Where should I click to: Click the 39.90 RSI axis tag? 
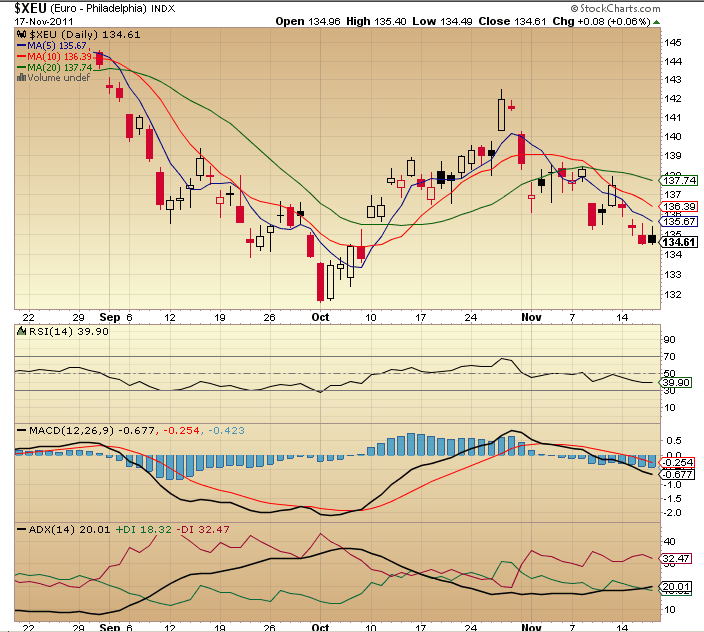(x=676, y=382)
